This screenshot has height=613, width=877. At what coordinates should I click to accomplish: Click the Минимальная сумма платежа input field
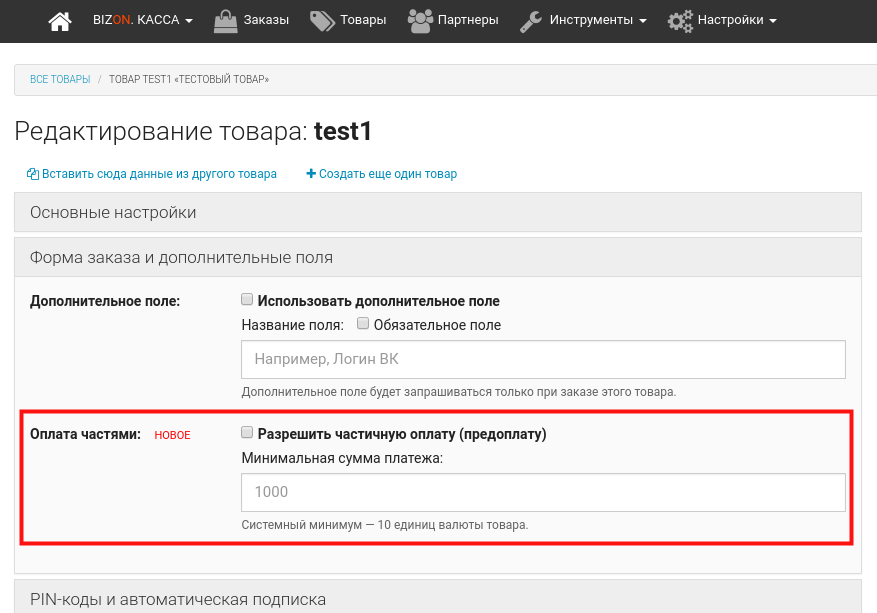click(543, 492)
